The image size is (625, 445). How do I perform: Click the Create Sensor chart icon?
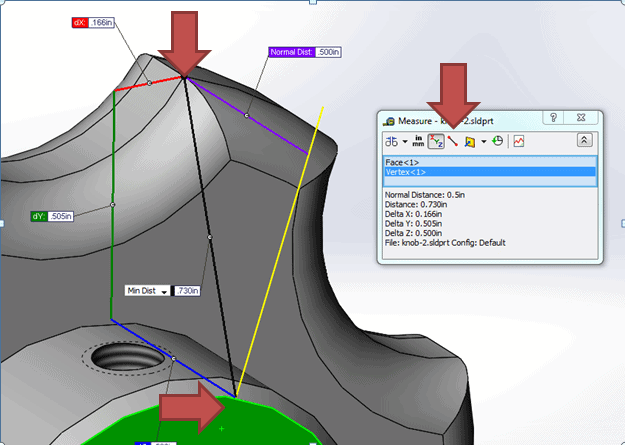[x=519, y=142]
